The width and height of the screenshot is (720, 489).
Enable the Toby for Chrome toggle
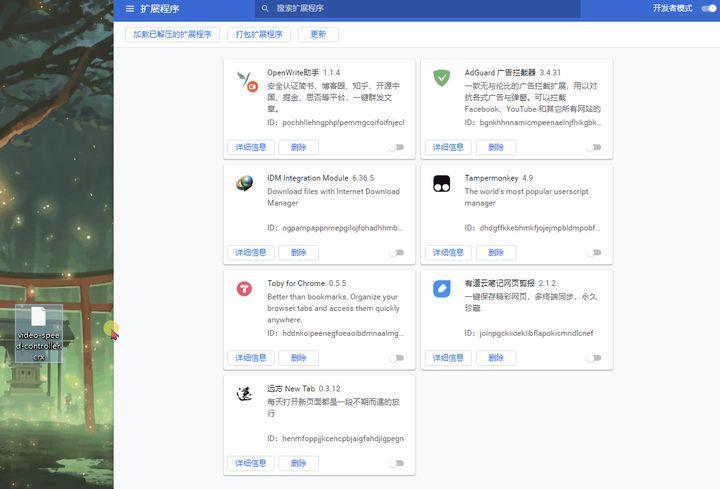tap(397, 358)
